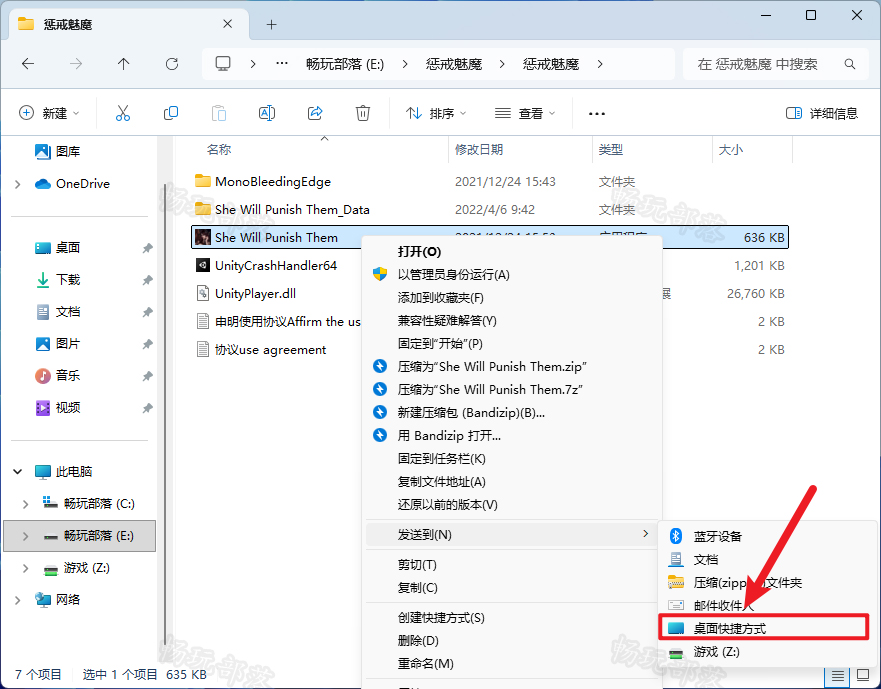Open the 查看 view dropdown

[x=525, y=114]
